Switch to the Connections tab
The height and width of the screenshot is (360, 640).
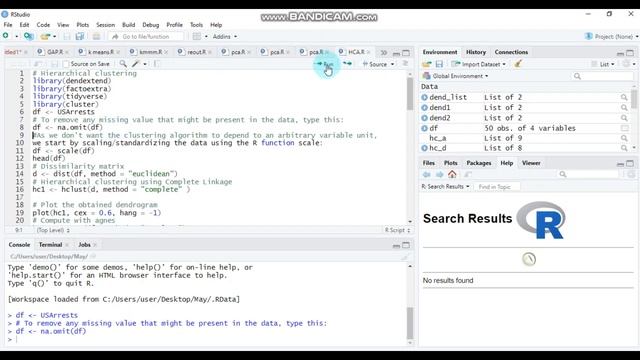tap(511, 52)
